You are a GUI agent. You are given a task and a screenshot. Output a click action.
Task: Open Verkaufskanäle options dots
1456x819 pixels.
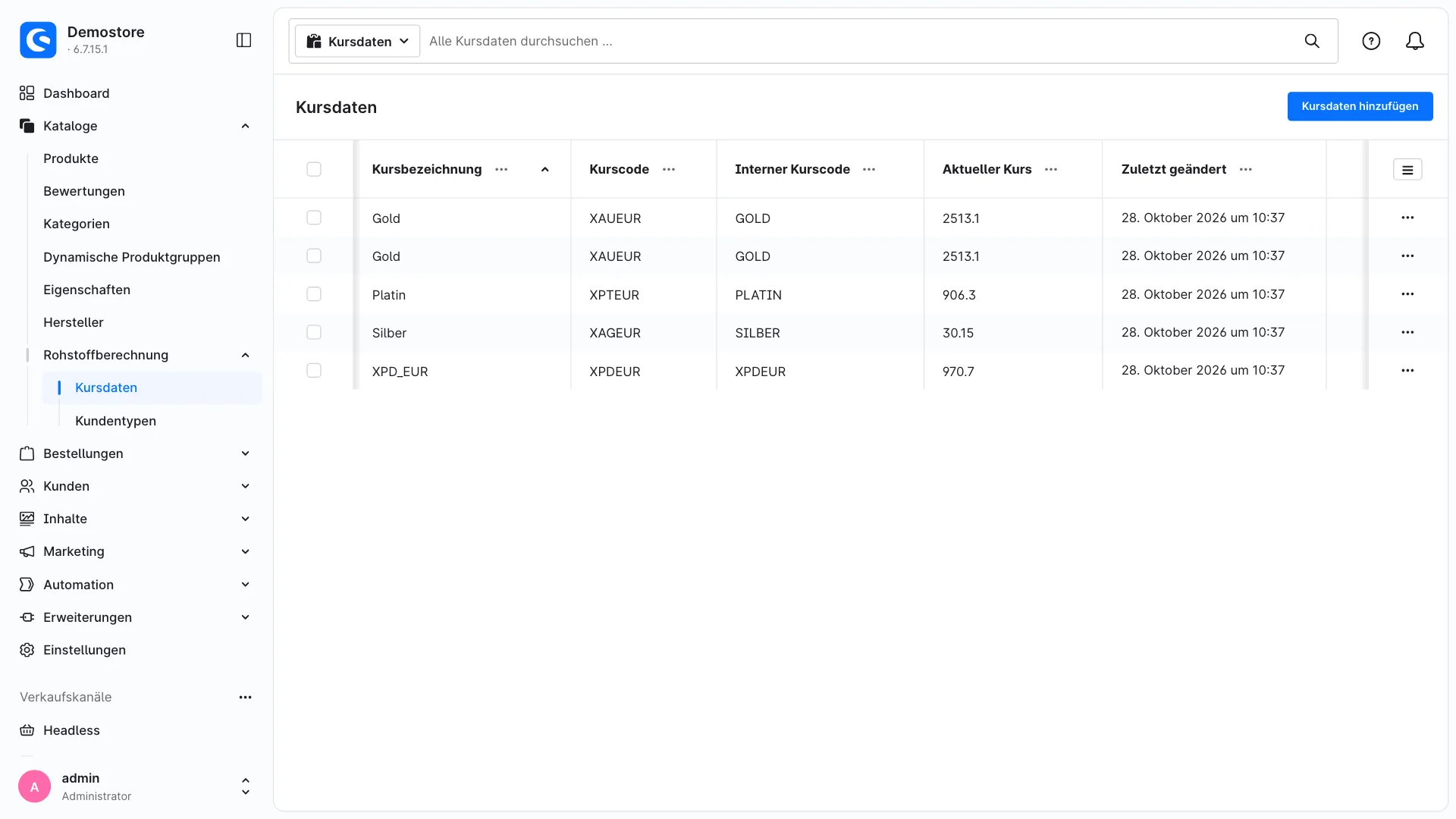(x=245, y=697)
